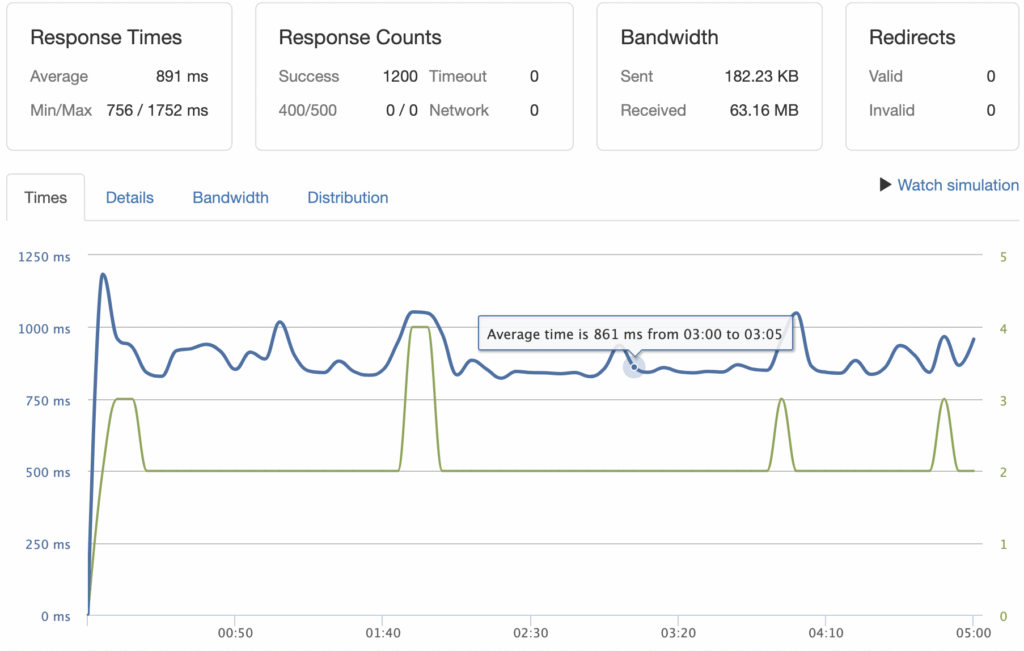The image size is (1024, 651).
Task: Click the 1250 ms label on left axis
Action: (x=44, y=257)
